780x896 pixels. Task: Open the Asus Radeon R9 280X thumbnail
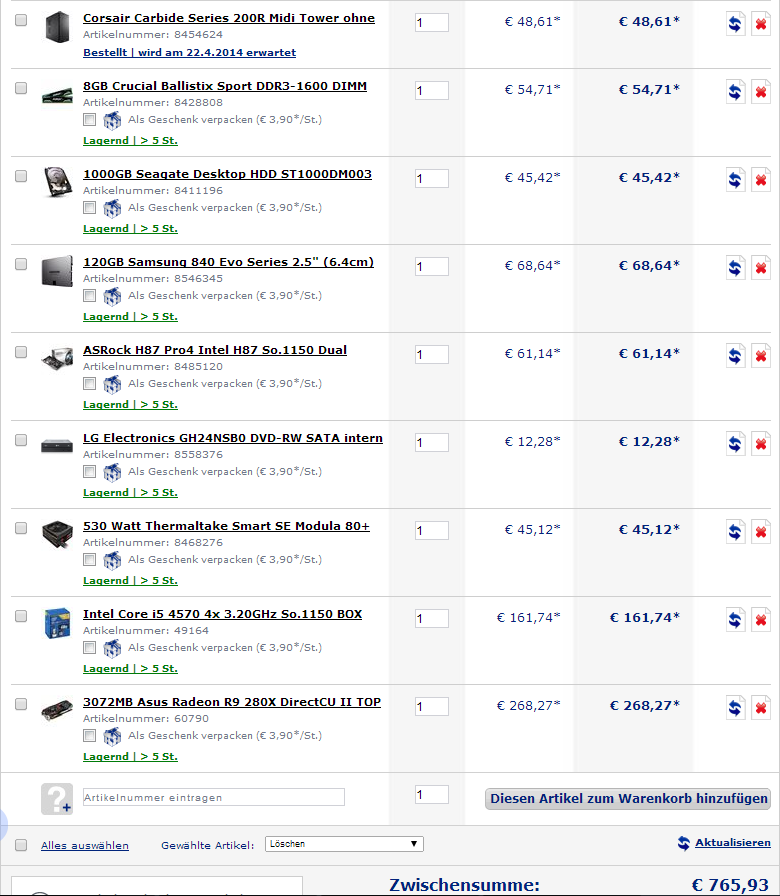coord(57,711)
